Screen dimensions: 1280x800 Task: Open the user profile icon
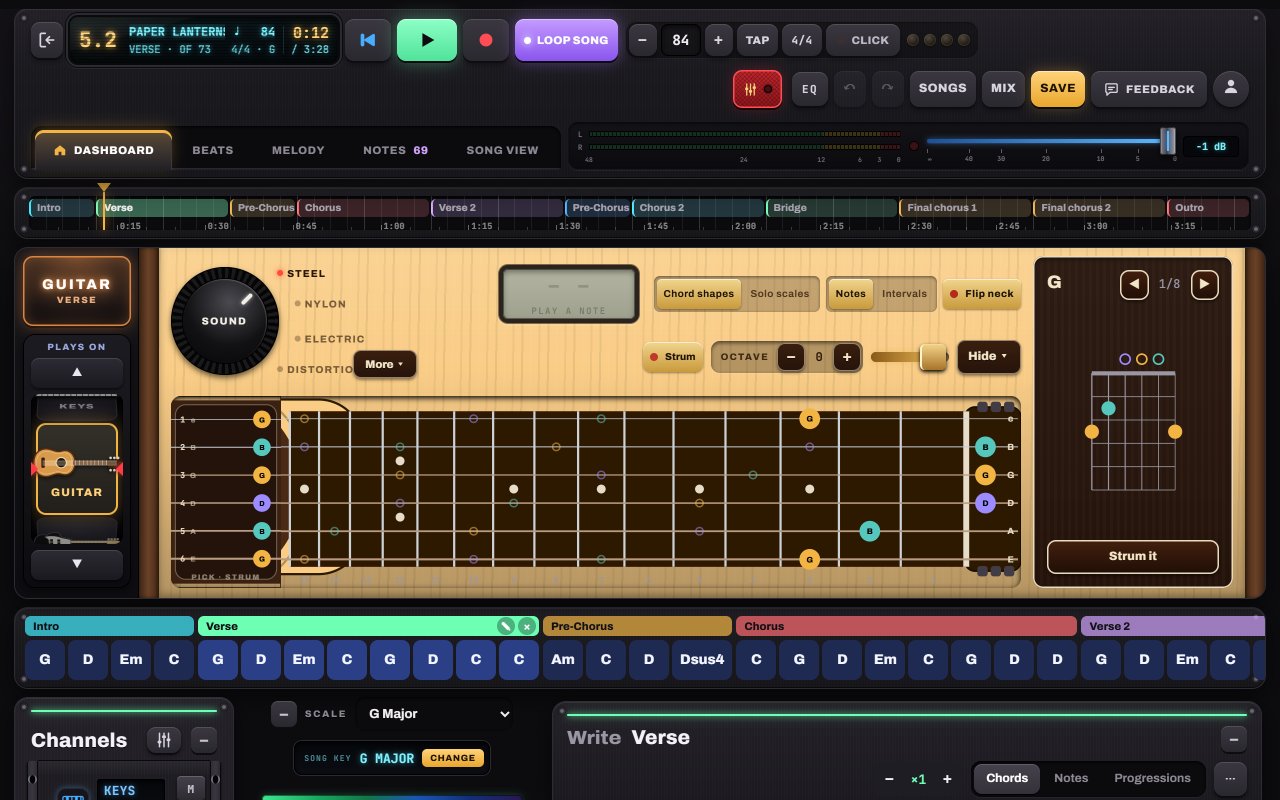[x=1231, y=88]
